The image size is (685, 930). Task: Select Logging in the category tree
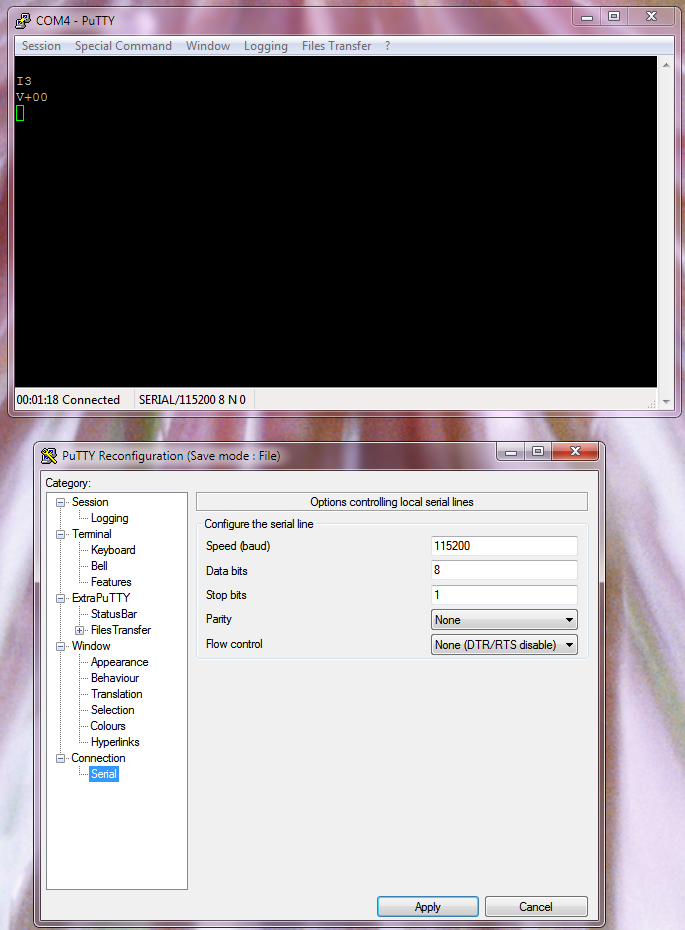pyautogui.click(x=110, y=518)
